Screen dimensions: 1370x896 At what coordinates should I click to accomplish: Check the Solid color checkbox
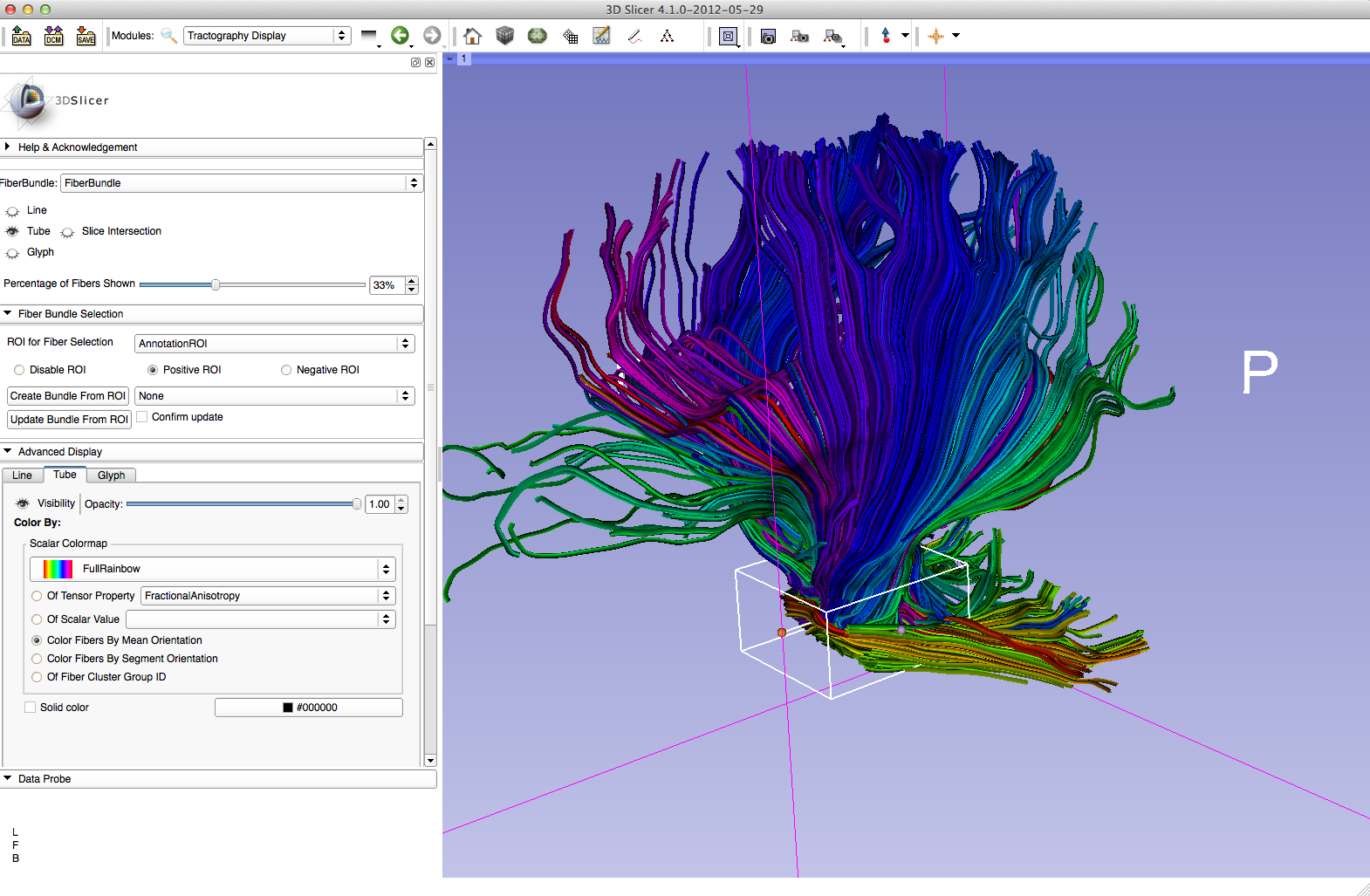coord(31,708)
